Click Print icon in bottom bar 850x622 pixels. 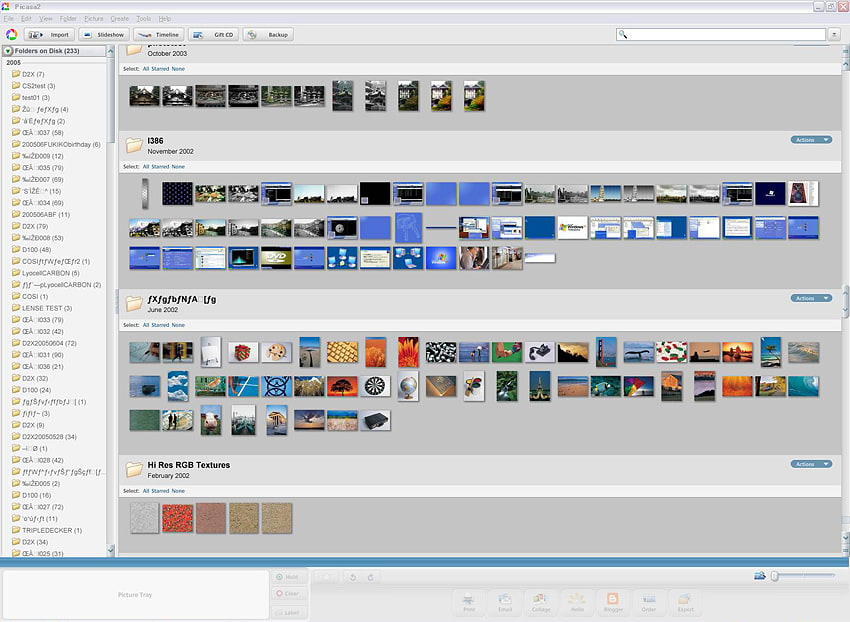[469, 602]
